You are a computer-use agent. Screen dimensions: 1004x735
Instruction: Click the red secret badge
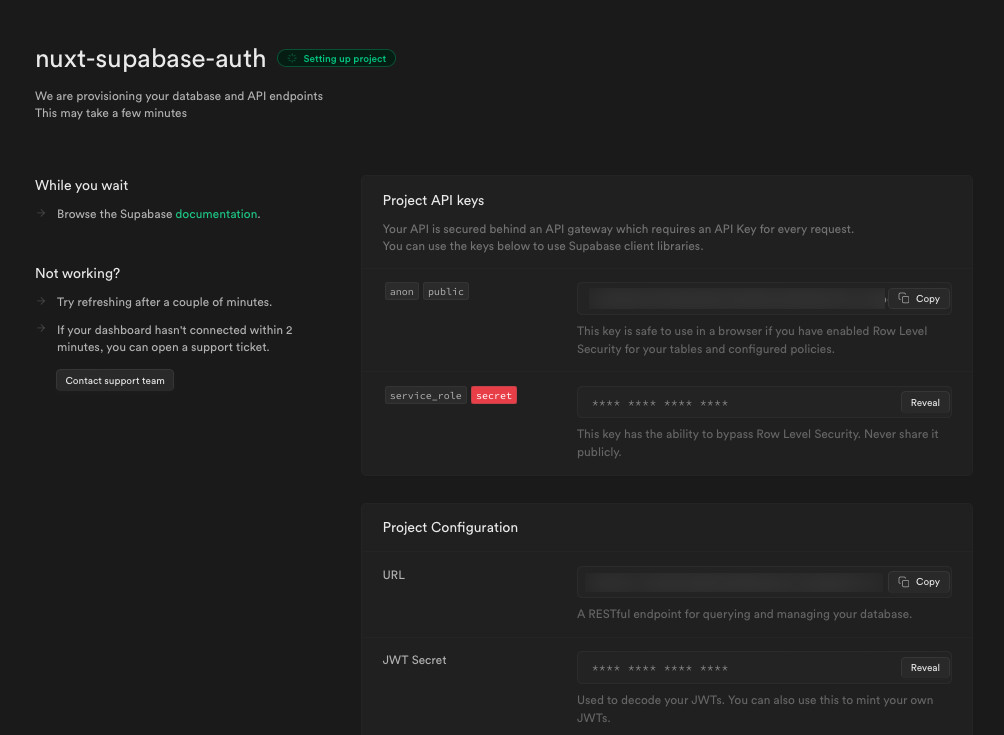click(493, 394)
